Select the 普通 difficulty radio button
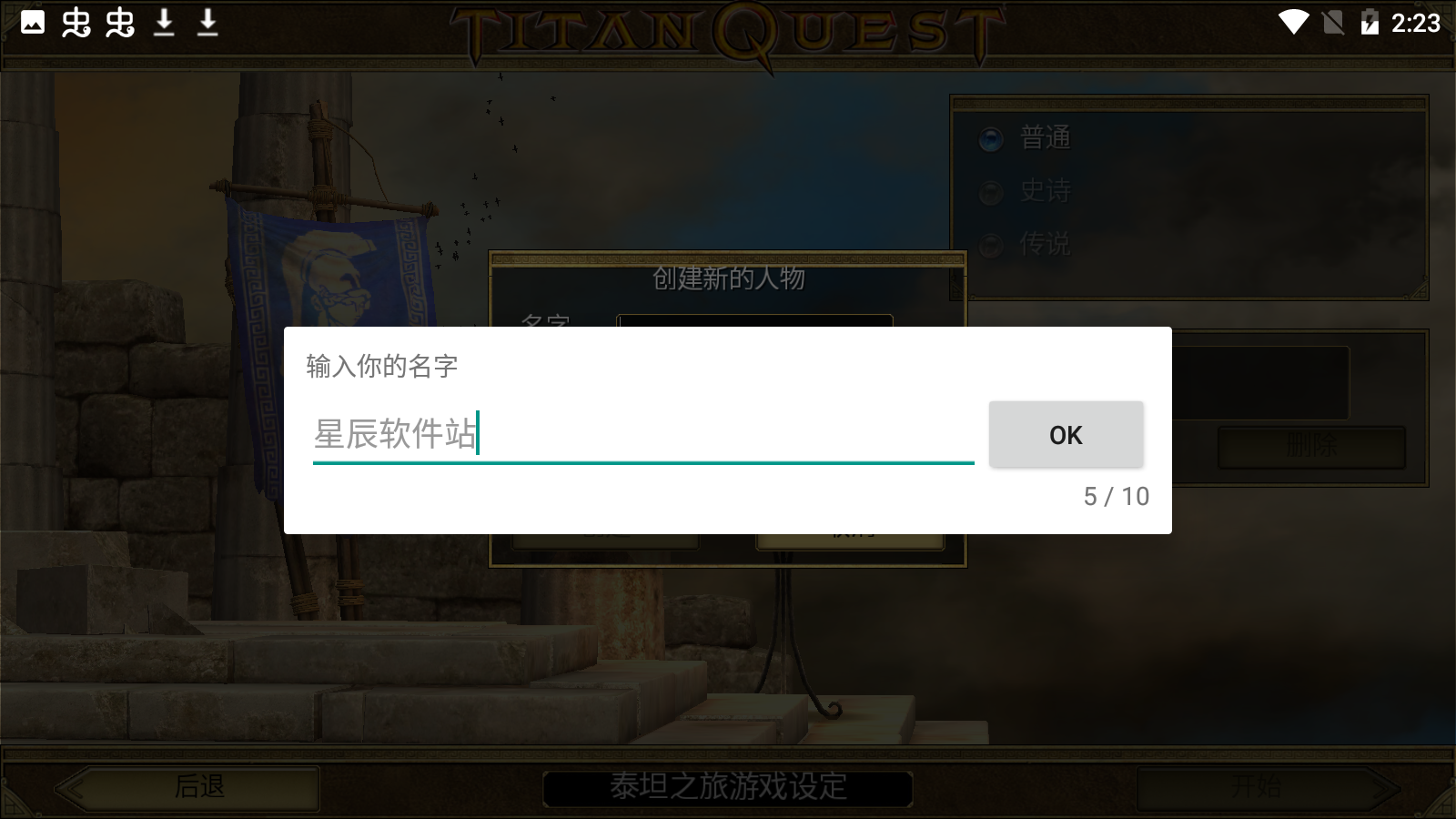This screenshot has height=819, width=1456. [991, 139]
